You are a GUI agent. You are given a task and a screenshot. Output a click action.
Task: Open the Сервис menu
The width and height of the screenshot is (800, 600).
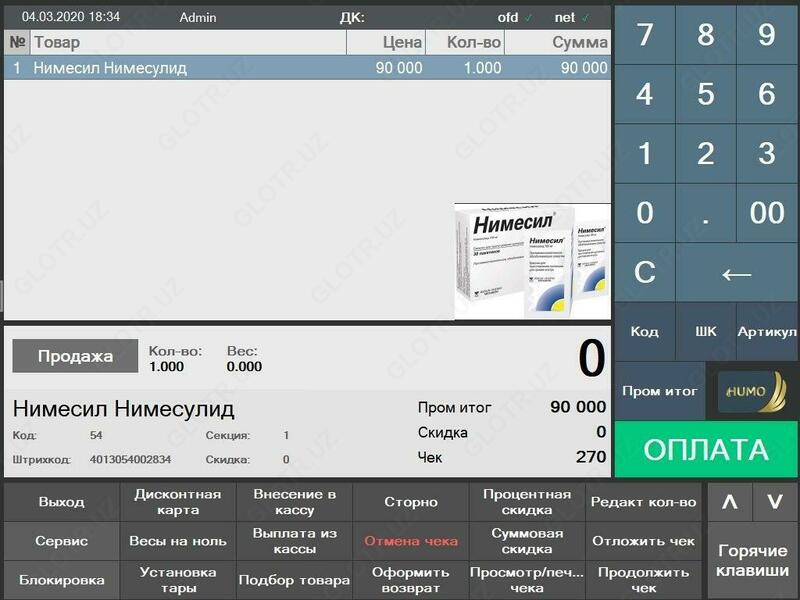[62, 541]
